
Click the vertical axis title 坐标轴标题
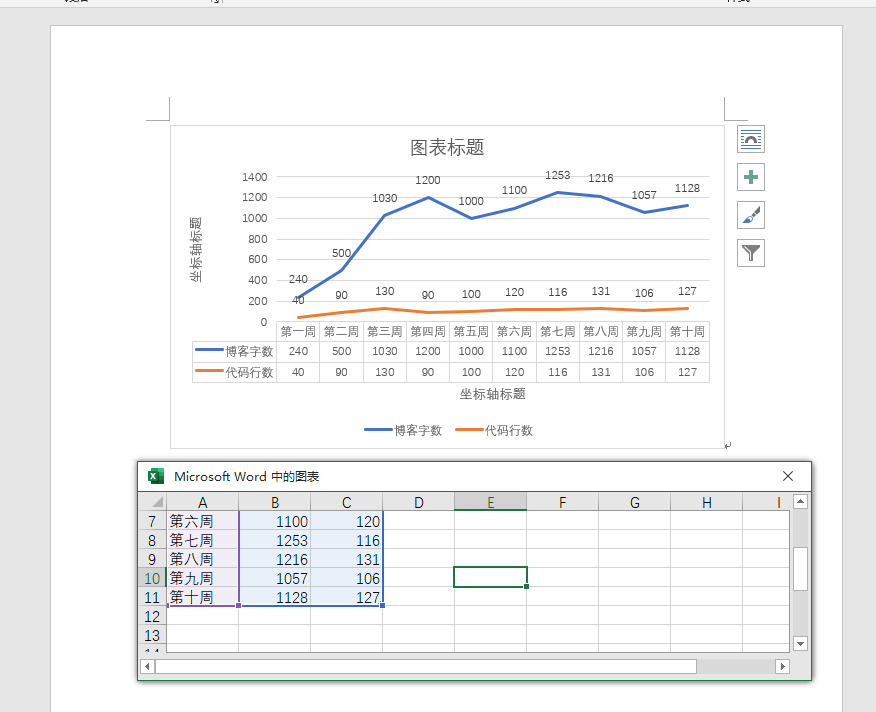(196, 249)
